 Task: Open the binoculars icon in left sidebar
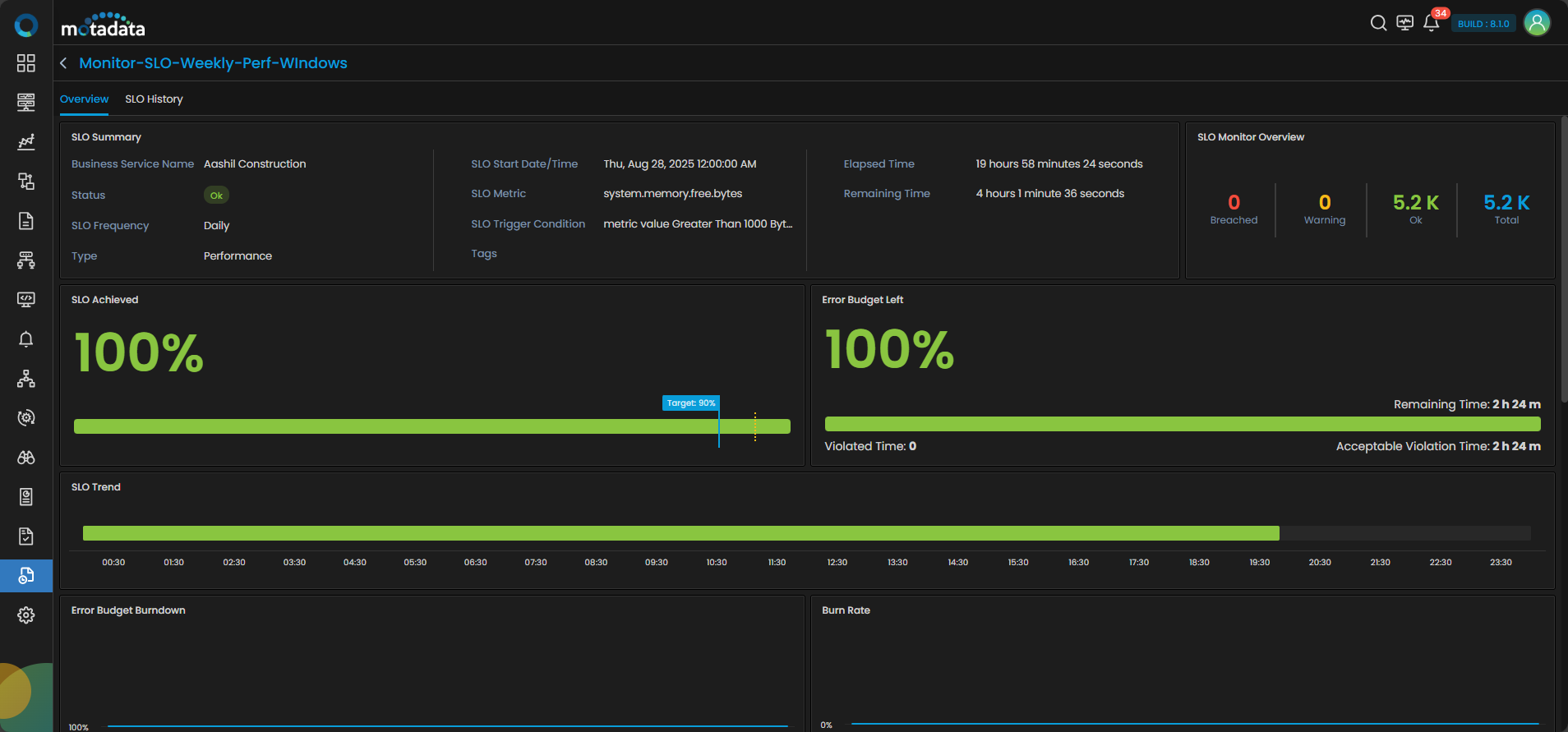click(26, 458)
